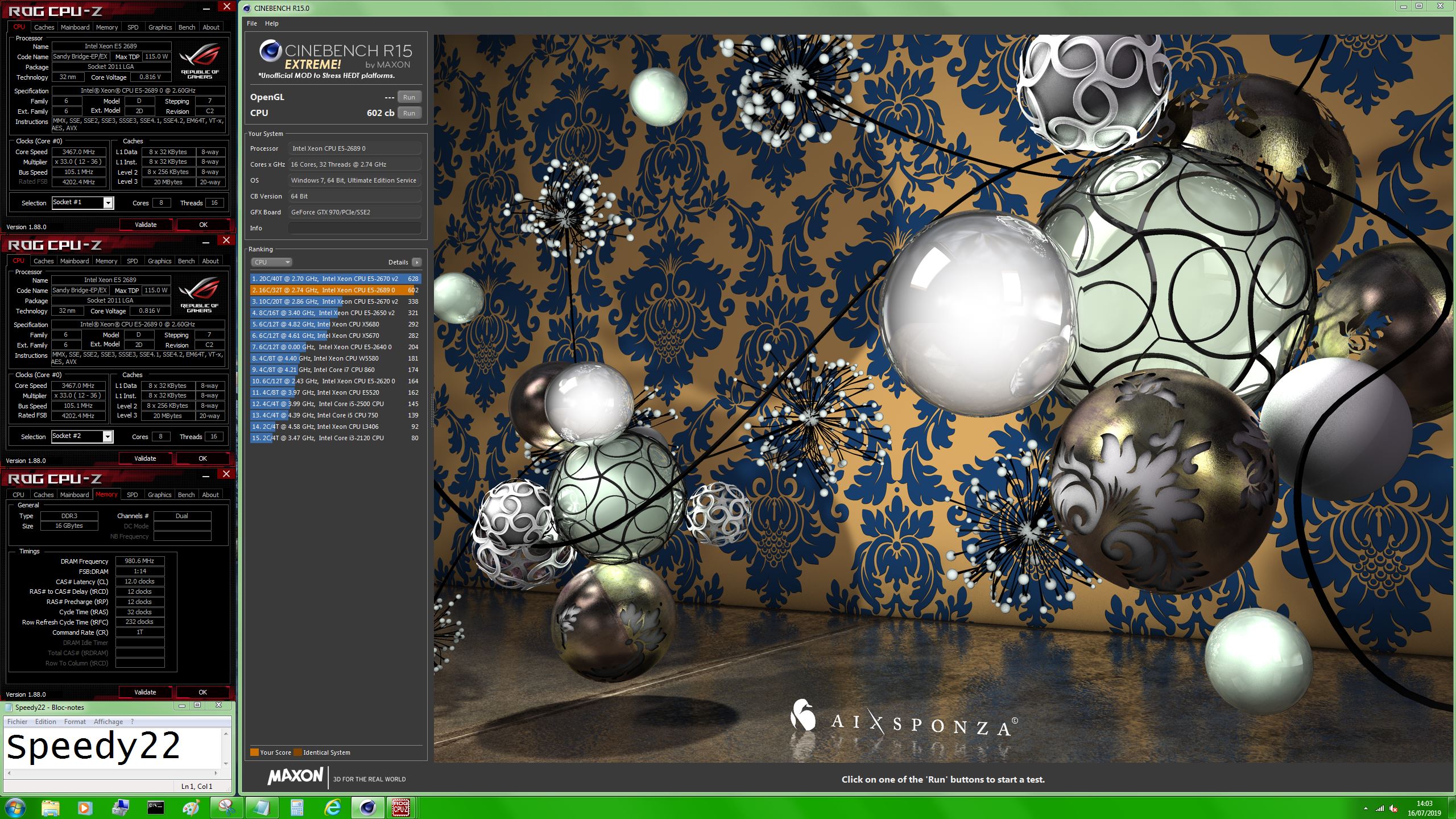Launch Paint from the taskbar
Image resolution: width=1456 pixels, height=819 pixels.
[x=191, y=808]
